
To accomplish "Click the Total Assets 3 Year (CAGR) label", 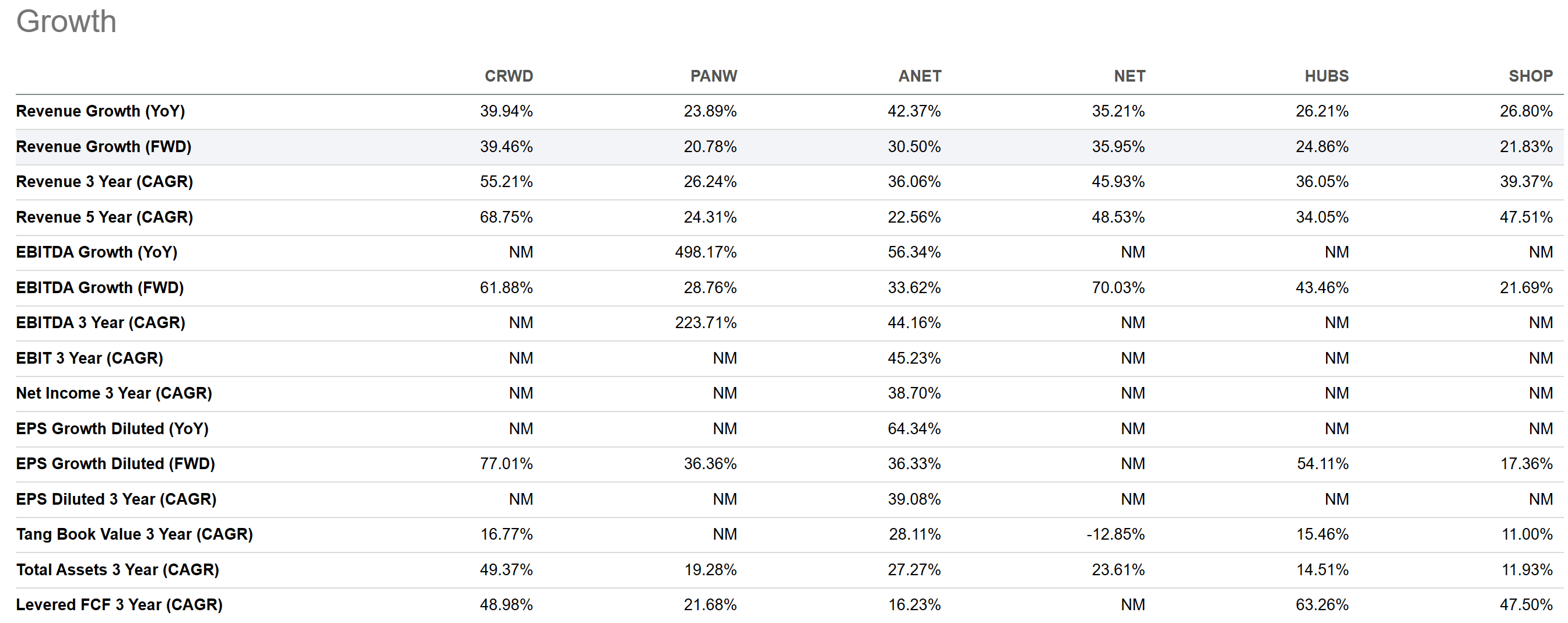I will 117,570.
